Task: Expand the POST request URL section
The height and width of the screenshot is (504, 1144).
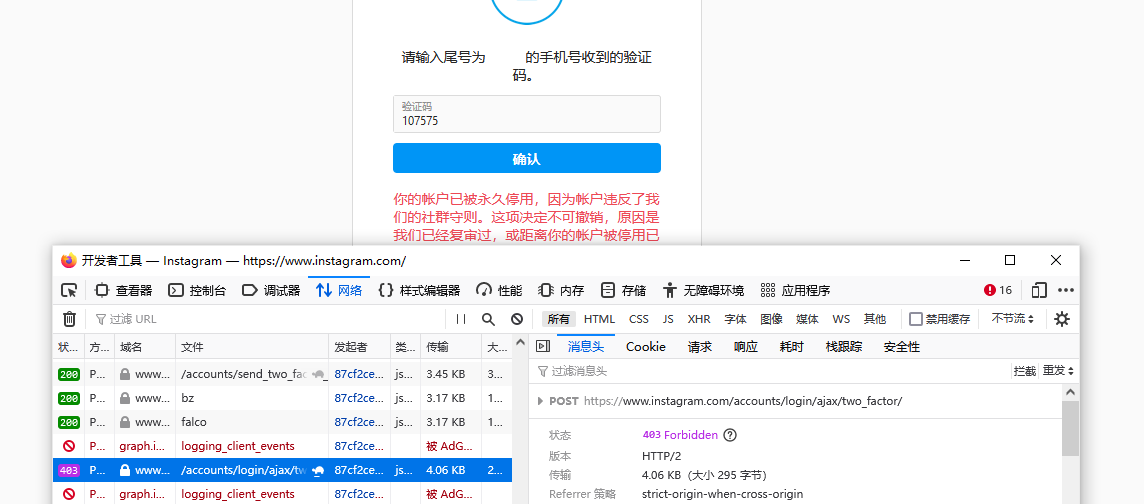Action: pyautogui.click(x=541, y=401)
